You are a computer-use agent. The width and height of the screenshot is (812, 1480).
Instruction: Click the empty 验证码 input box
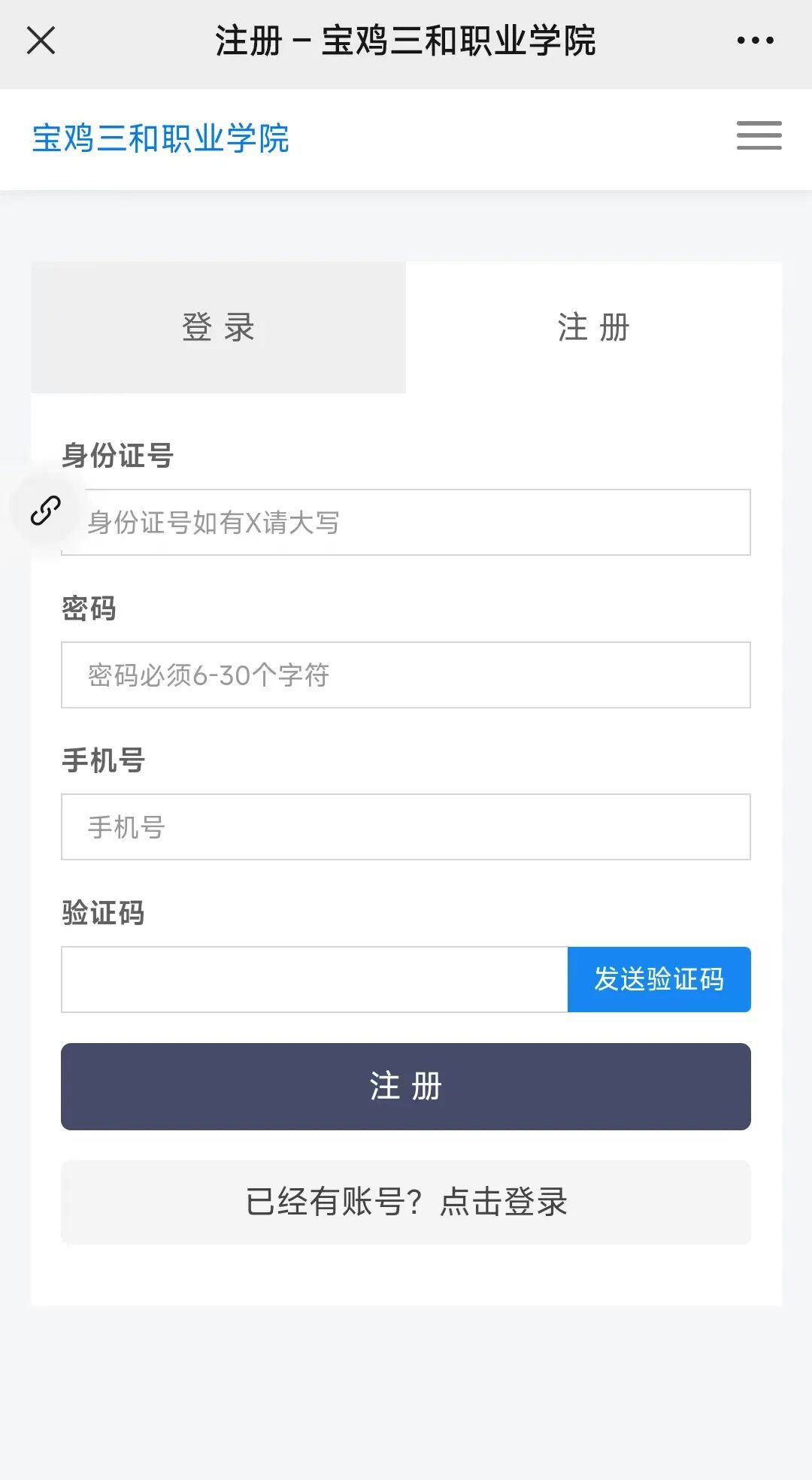(x=314, y=979)
